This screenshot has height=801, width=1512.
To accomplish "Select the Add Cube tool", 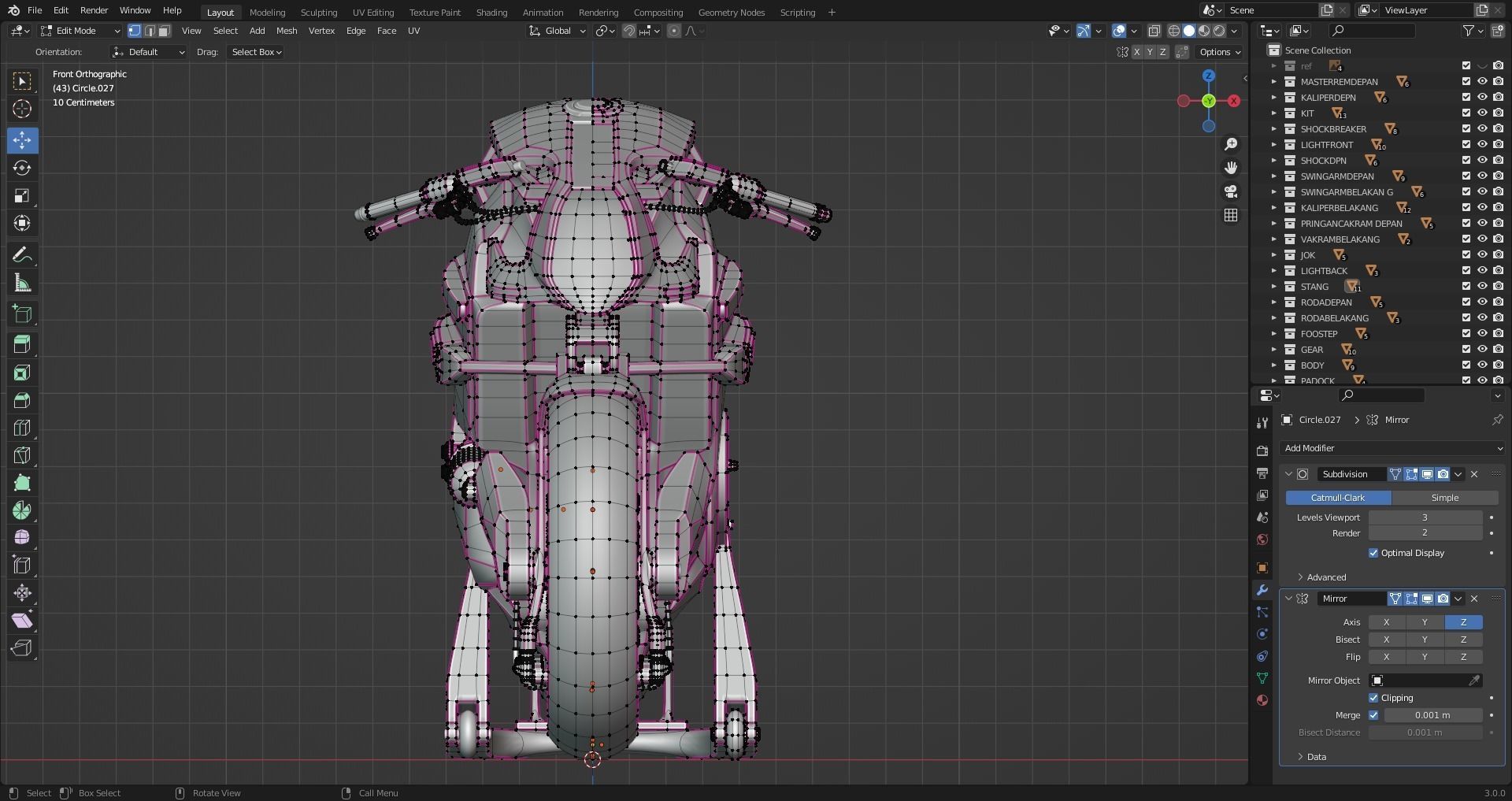I will (x=22, y=313).
